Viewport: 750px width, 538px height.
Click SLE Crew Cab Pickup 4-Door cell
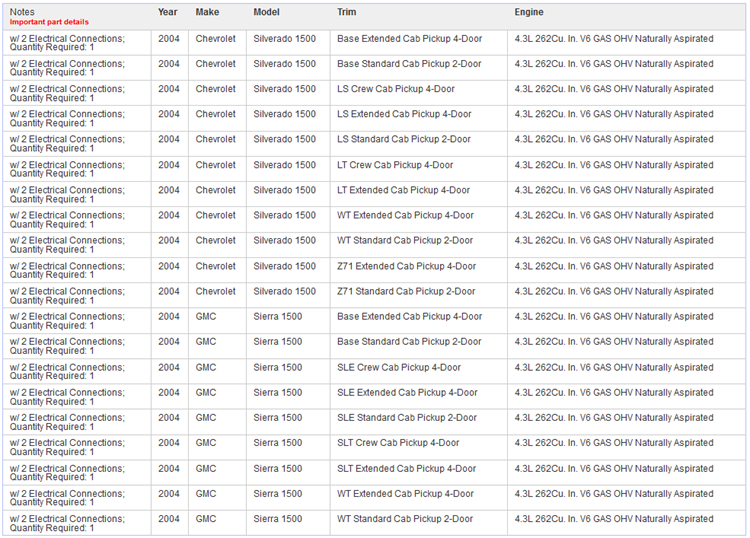tap(399, 367)
